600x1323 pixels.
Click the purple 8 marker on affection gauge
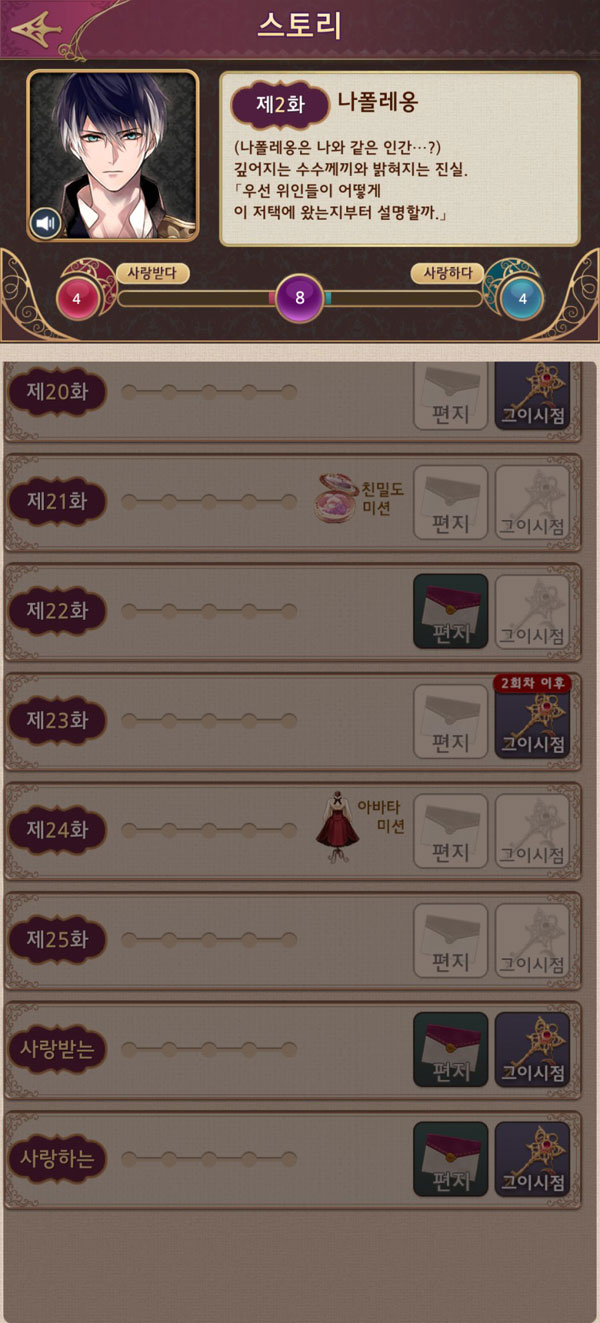coord(299,298)
